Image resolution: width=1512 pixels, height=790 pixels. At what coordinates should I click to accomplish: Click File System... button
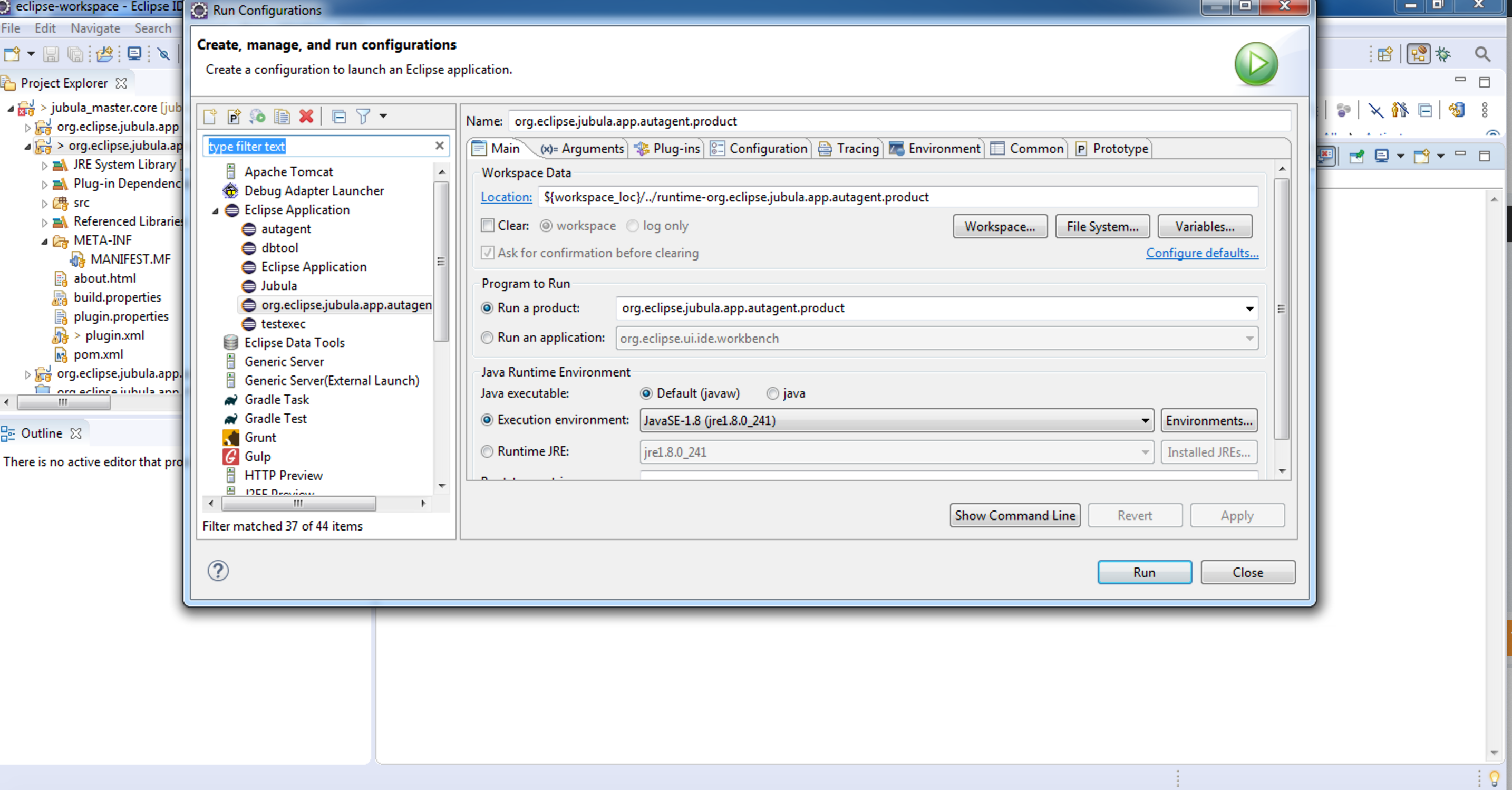pyautogui.click(x=1102, y=226)
